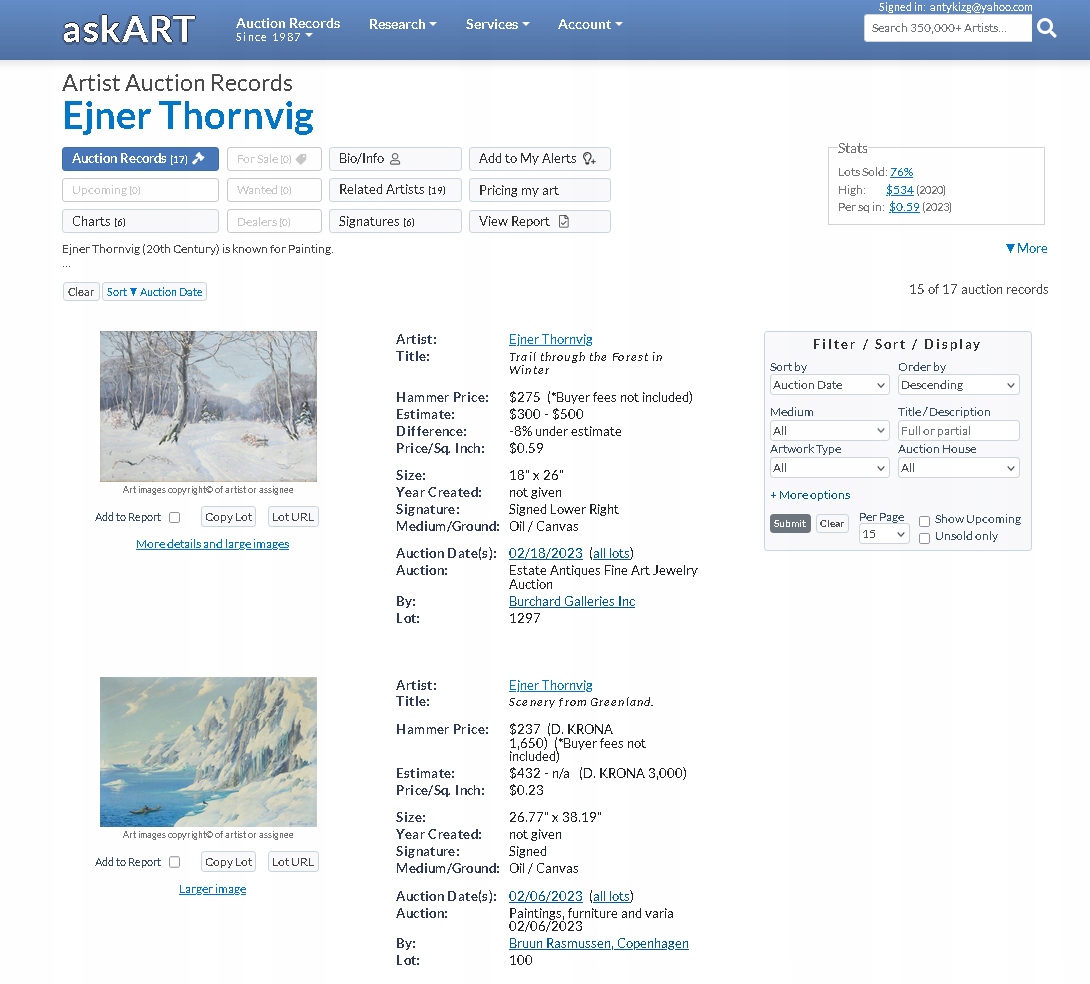The image size is (1090, 984).
Task: Click the tag icon on For Sale
Action: (x=301, y=158)
